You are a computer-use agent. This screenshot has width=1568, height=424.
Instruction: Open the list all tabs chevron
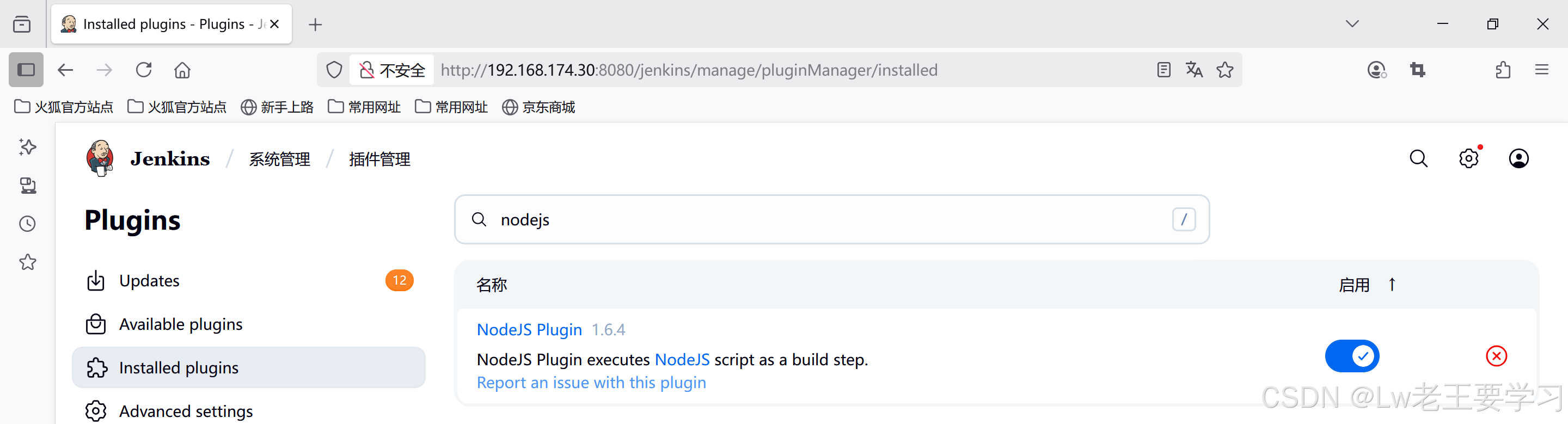[1352, 24]
